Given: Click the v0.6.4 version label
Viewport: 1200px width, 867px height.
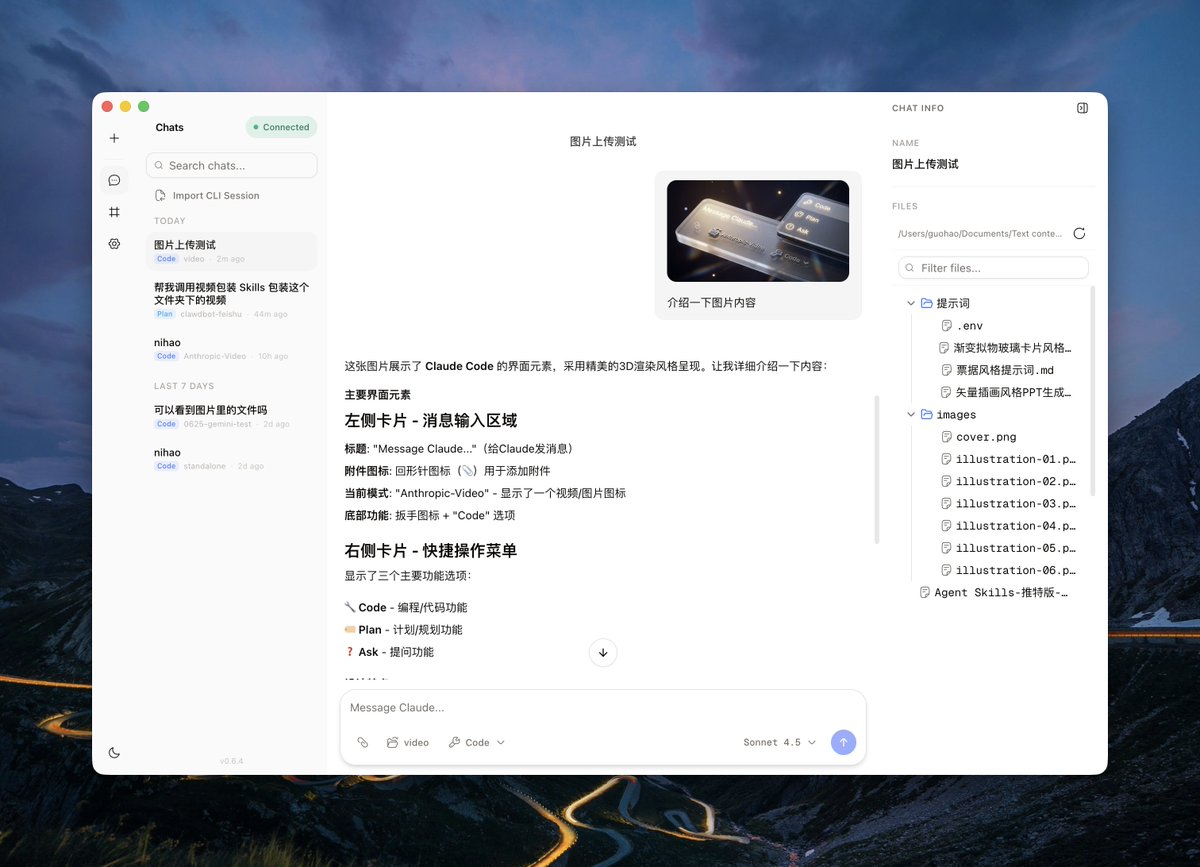Looking at the screenshot, I should (231, 761).
